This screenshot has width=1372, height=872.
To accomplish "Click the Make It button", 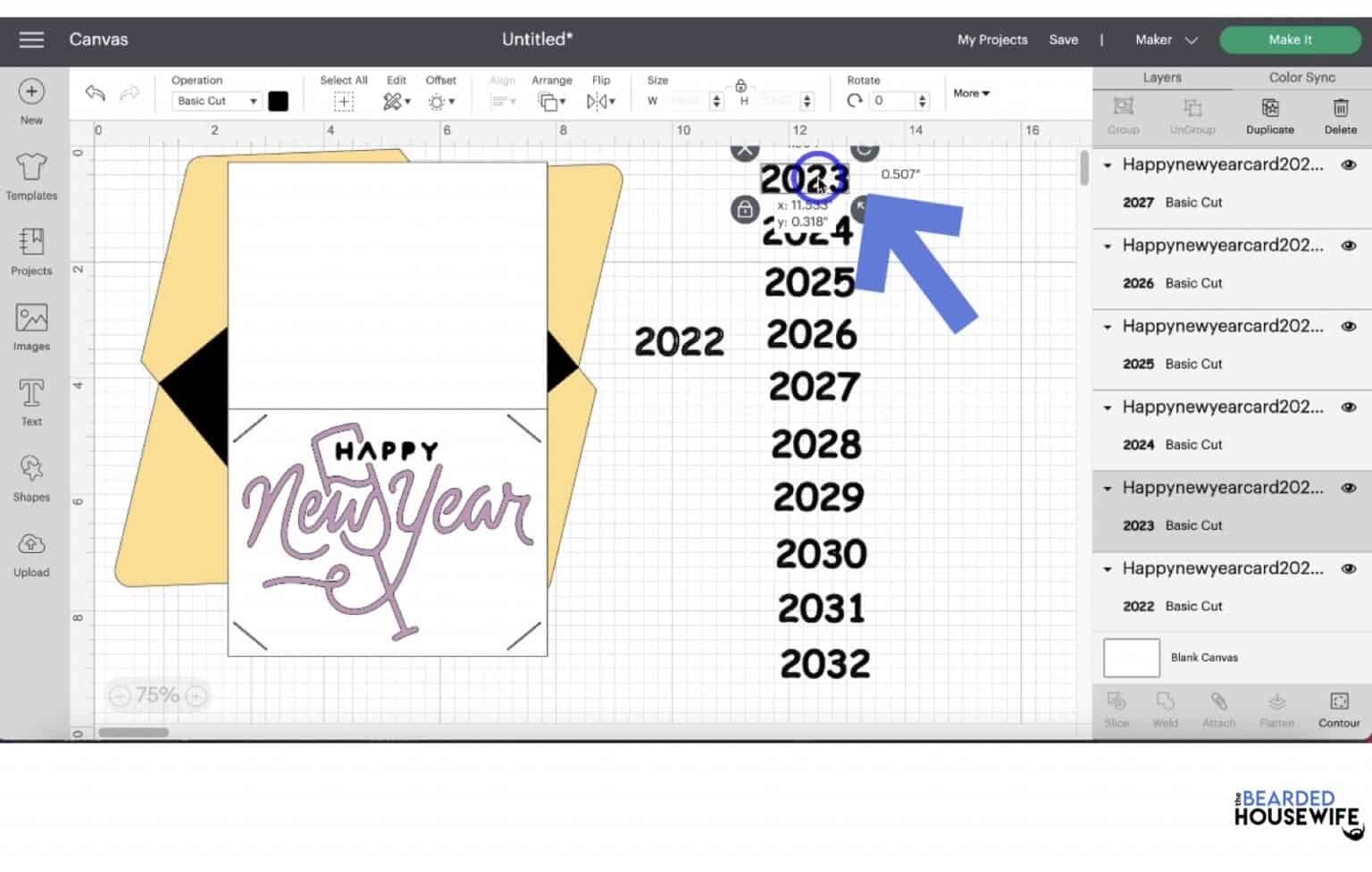I will pyautogui.click(x=1290, y=39).
